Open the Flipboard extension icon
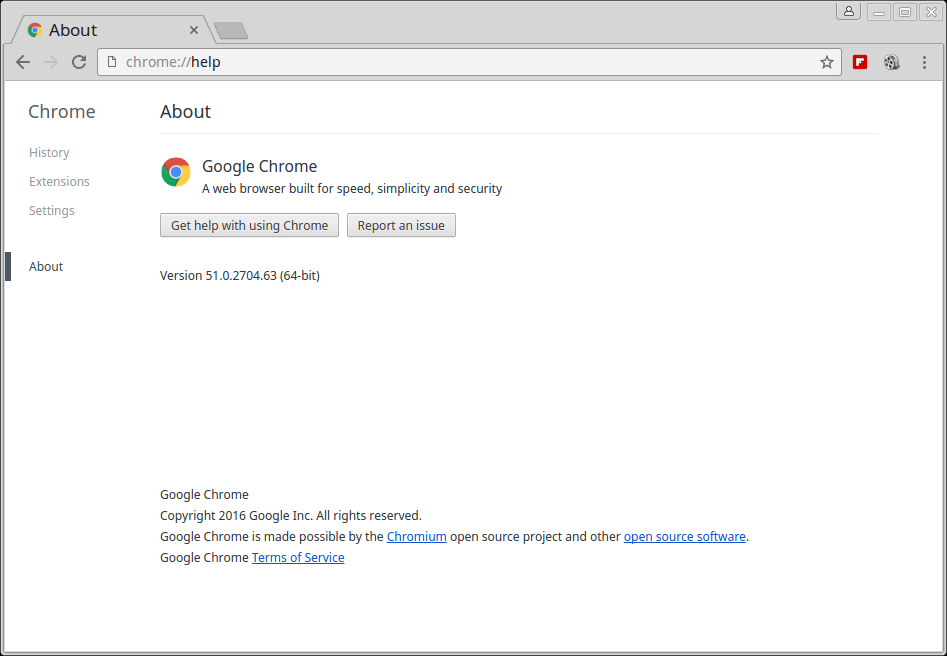Screen dimensions: 947x656 (860, 62)
